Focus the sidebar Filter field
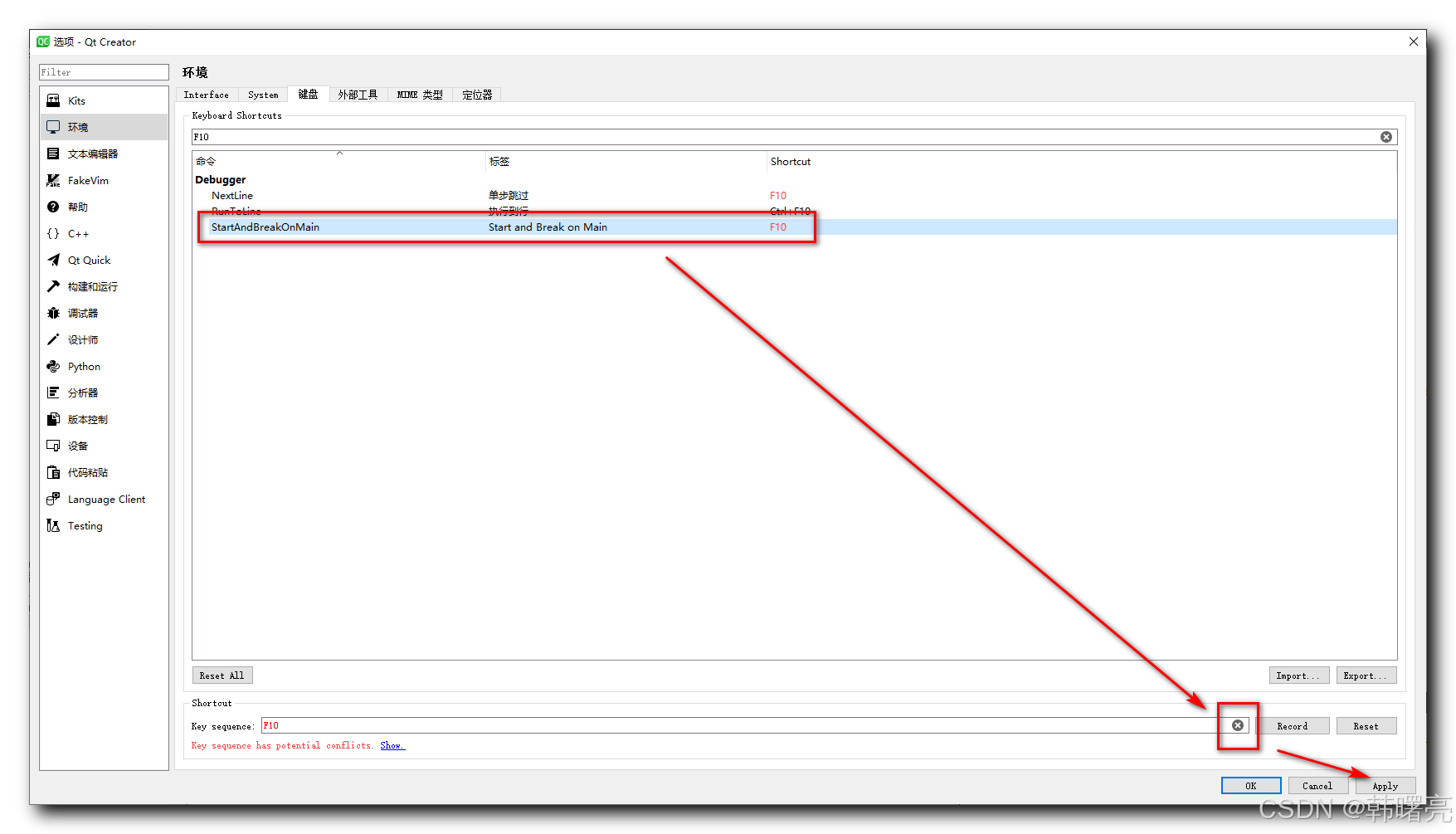Viewport: 1456px width, 834px height. tap(104, 72)
